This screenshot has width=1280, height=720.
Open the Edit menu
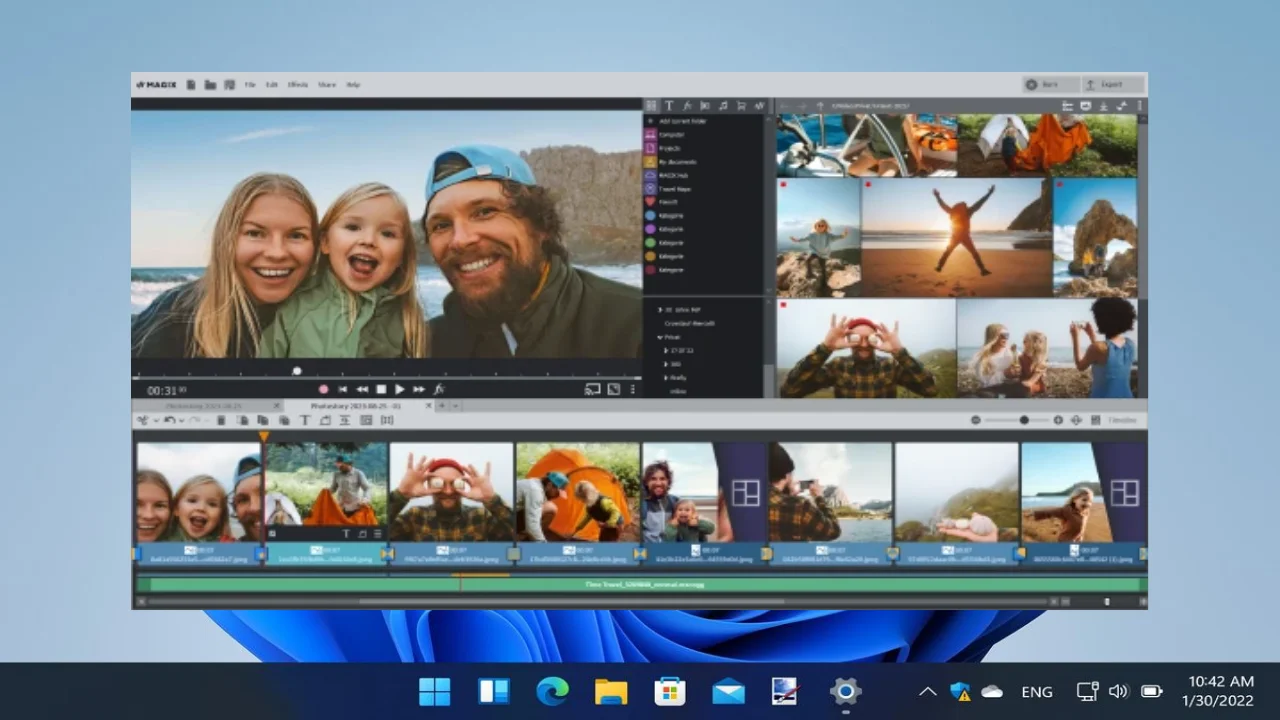click(272, 85)
